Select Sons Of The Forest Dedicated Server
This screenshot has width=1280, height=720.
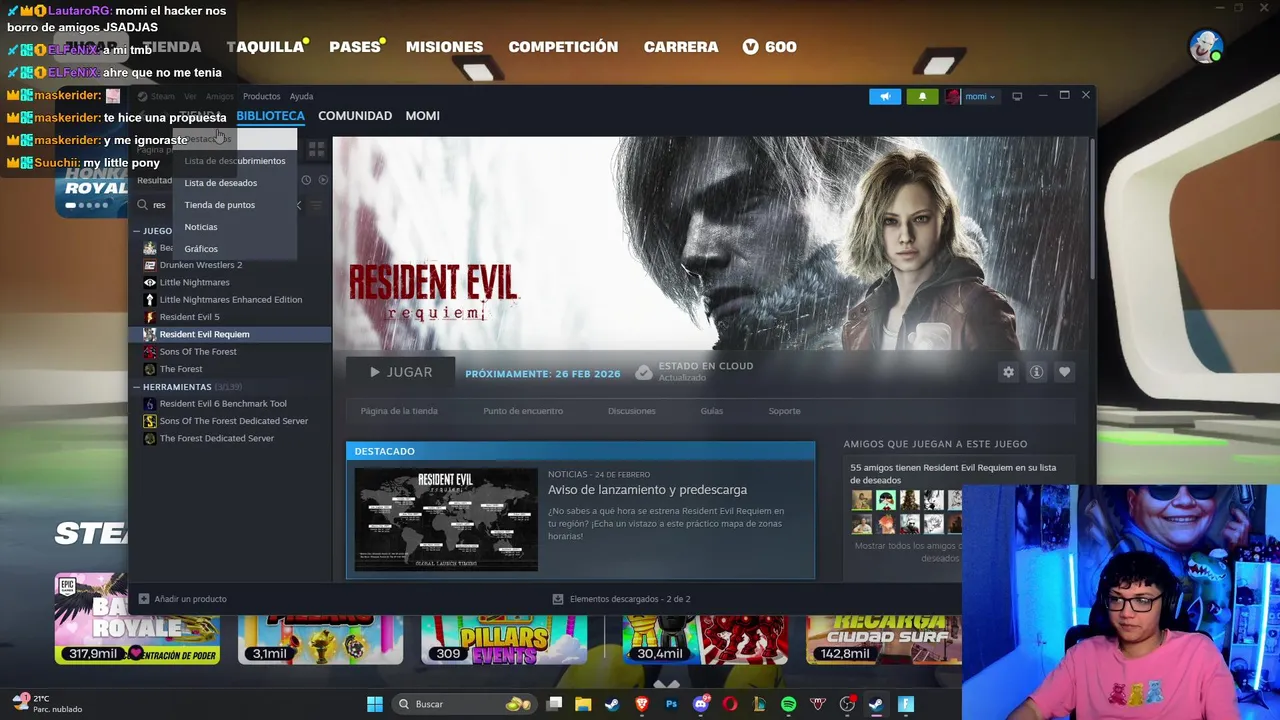point(234,421)
